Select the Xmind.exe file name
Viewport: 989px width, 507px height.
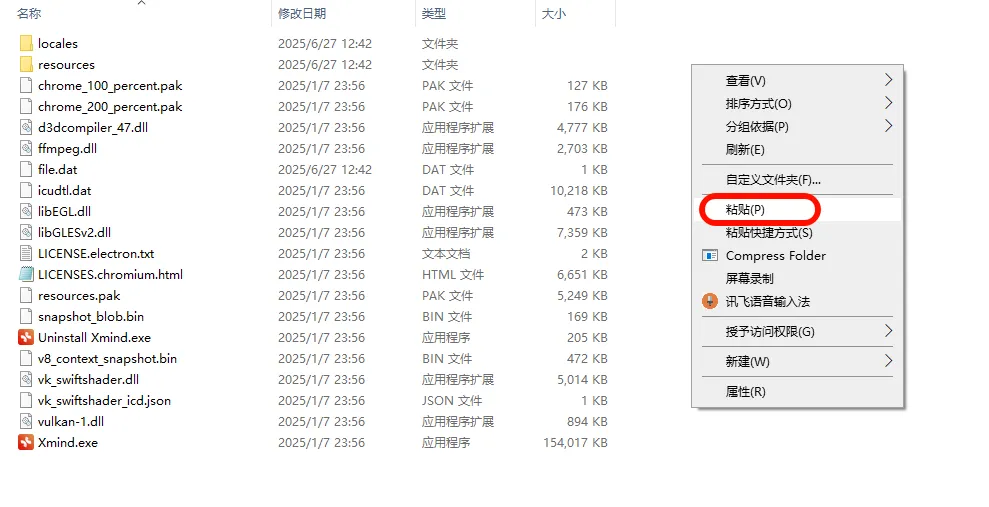tap(68, 443)
